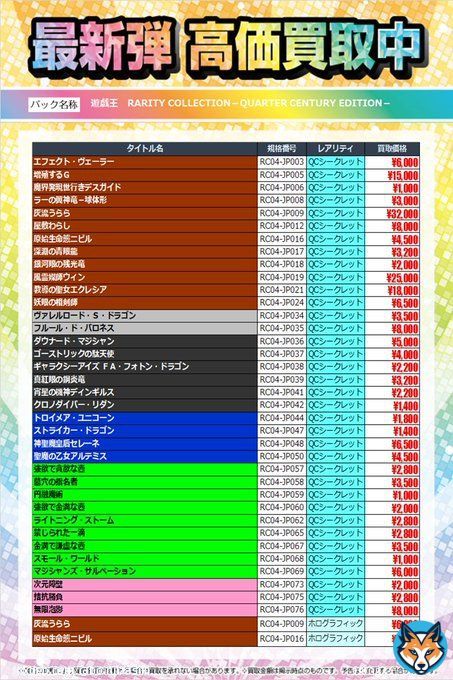
Task: Click code RC04-JP057
Action: [x=282, y=469]
